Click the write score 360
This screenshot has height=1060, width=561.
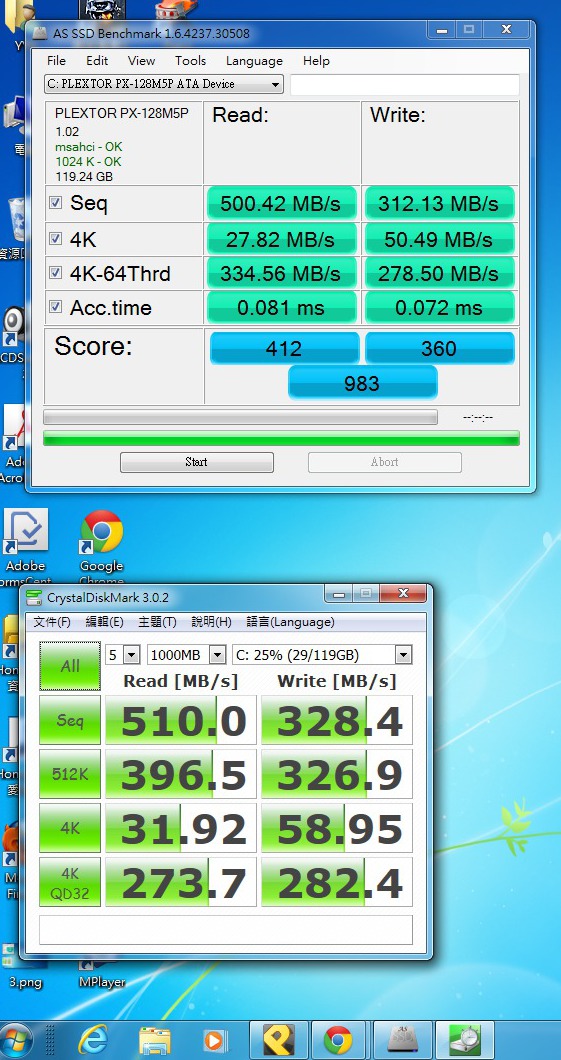click(439, 348)
